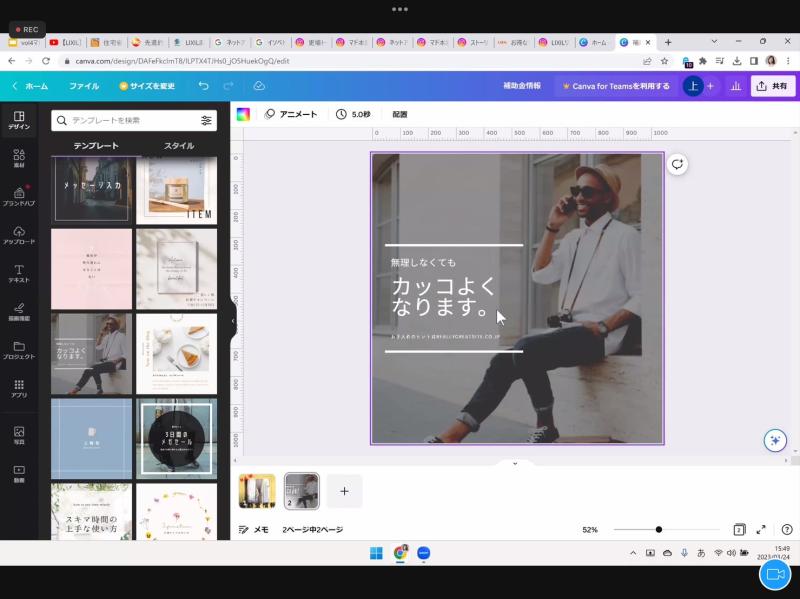Open the 5.0 seconds page duration
Viewport: 800px width, 599px height.
point(353,114)
